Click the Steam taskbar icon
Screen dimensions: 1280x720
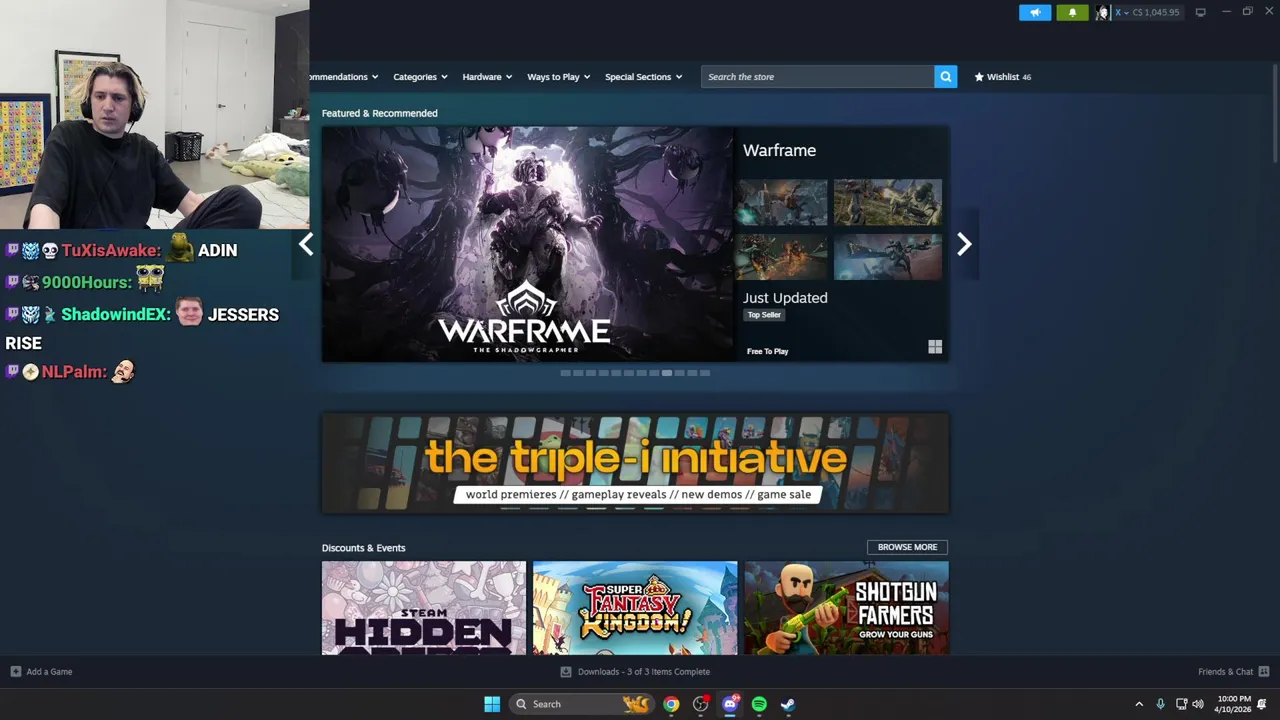point(788,704)
